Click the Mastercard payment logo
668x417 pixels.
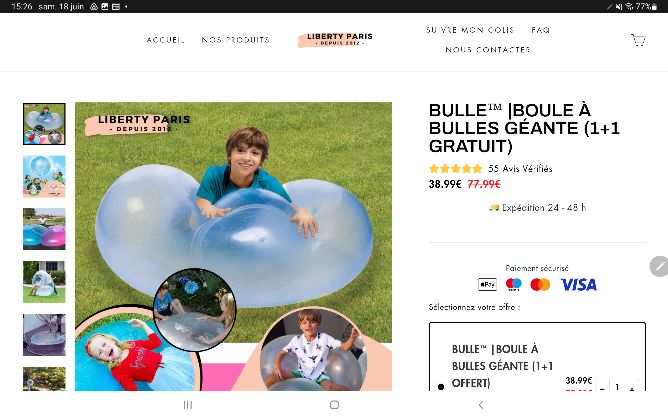[x=540, y=285]
